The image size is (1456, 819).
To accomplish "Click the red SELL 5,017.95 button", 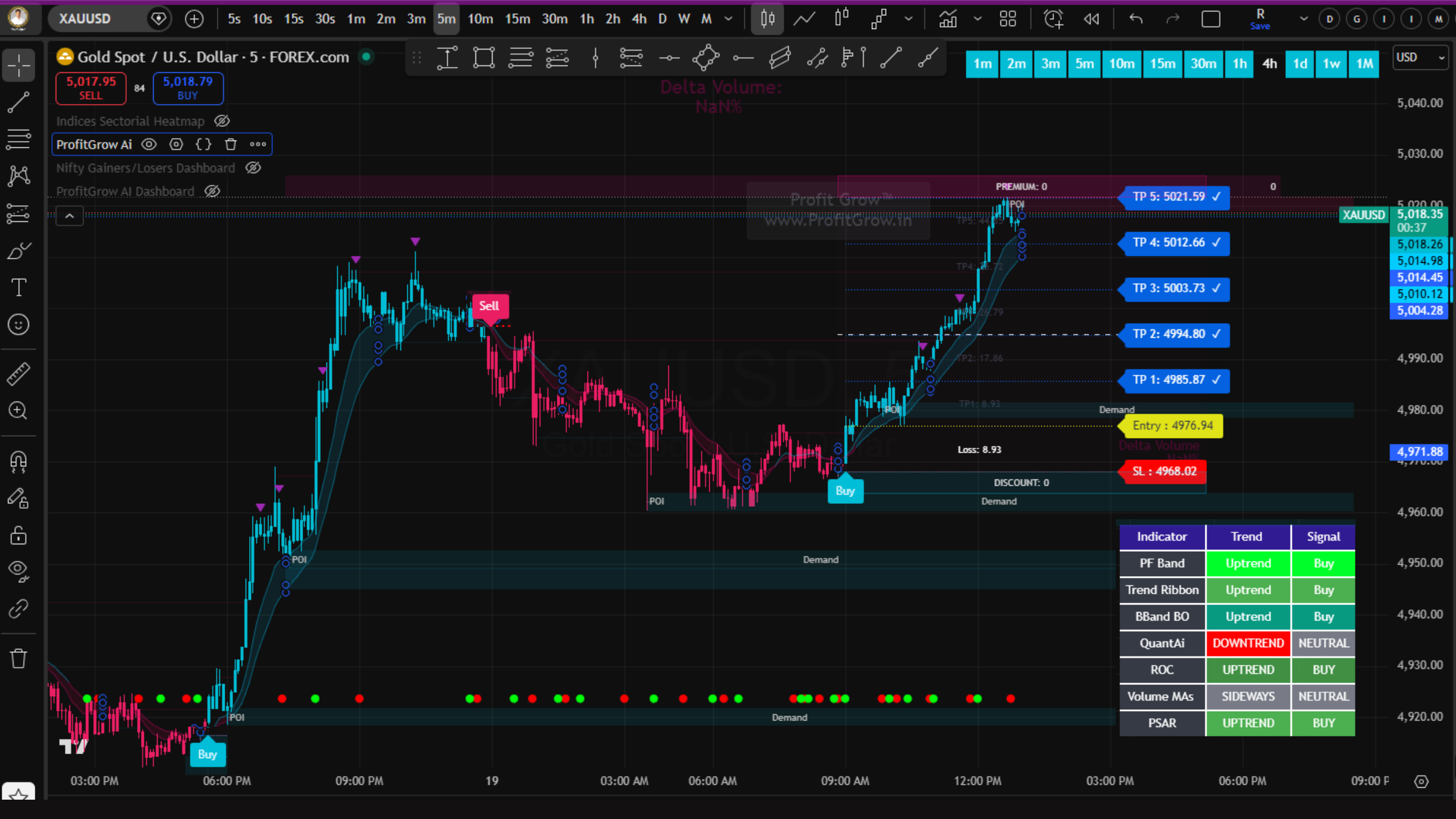I will tap(91, 88).
